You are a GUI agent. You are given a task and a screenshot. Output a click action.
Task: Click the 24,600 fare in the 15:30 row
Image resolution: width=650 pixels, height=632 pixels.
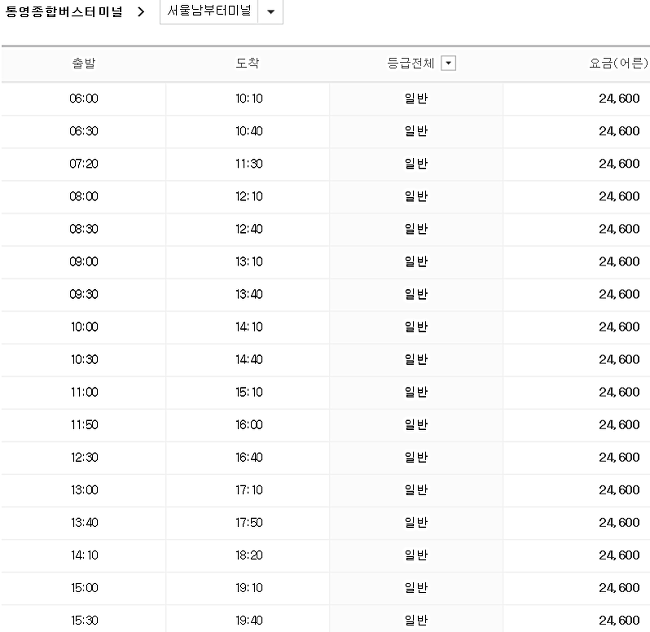[x=619, y=620]
